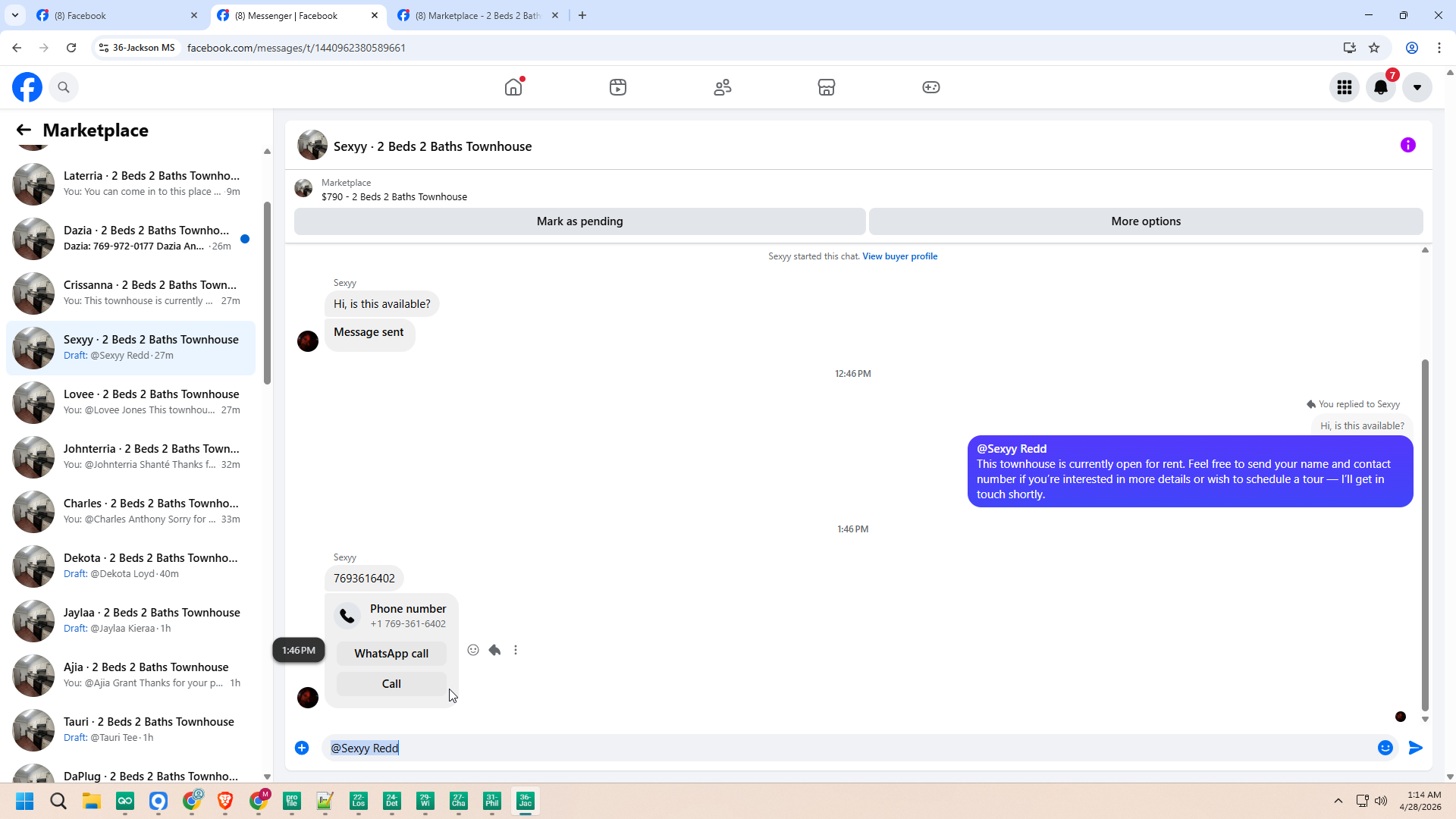The height and width of the screenshot is (819, 1456).
Task: Open the Lovee conversation
Action: (x=130, y=402)
